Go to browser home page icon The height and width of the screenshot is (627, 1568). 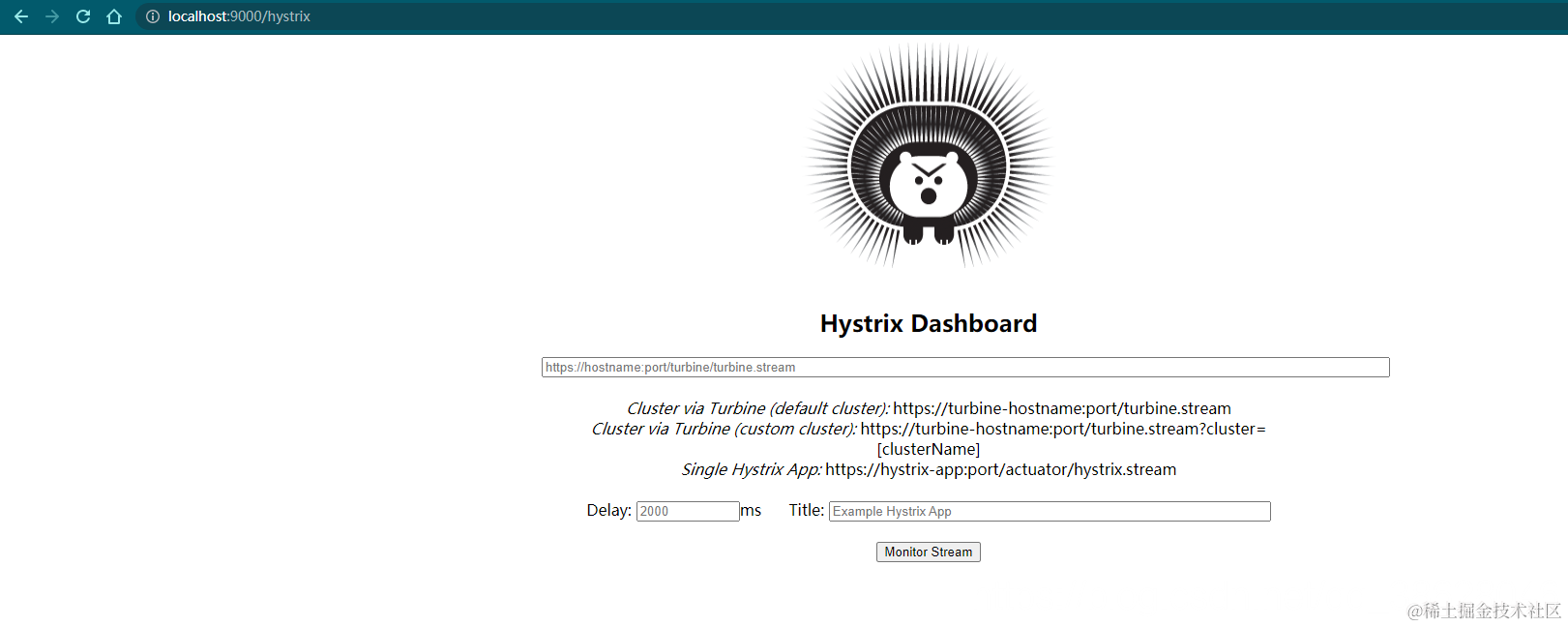114,16
